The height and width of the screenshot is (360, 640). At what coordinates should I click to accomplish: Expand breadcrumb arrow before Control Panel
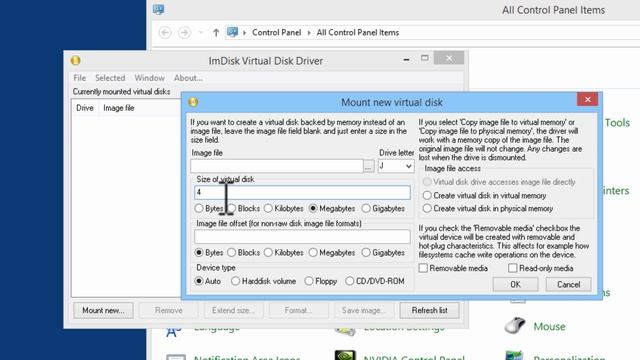[x=244, y=33]
